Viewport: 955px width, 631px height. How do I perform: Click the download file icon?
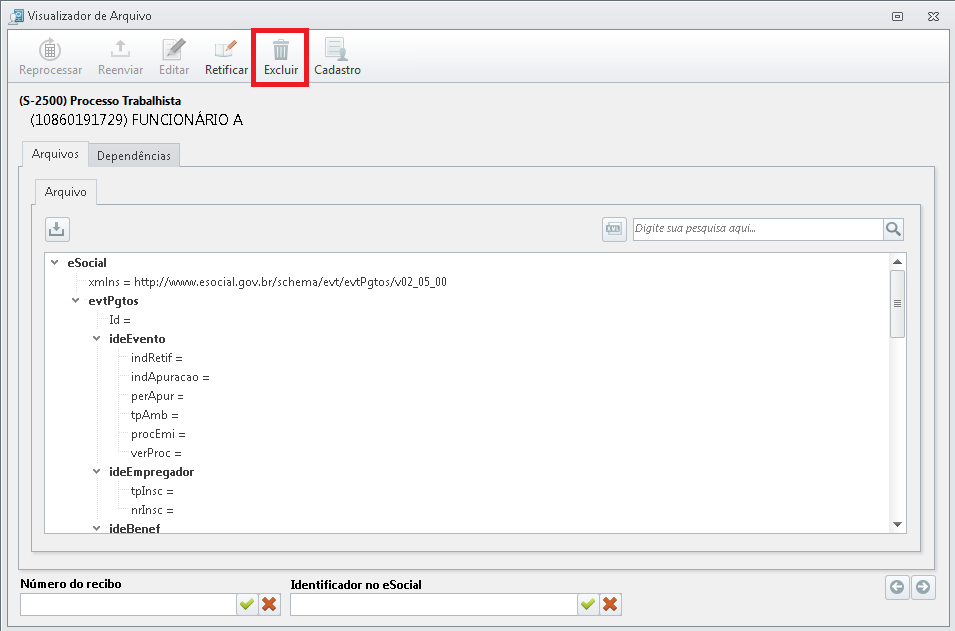pos(57,229)
